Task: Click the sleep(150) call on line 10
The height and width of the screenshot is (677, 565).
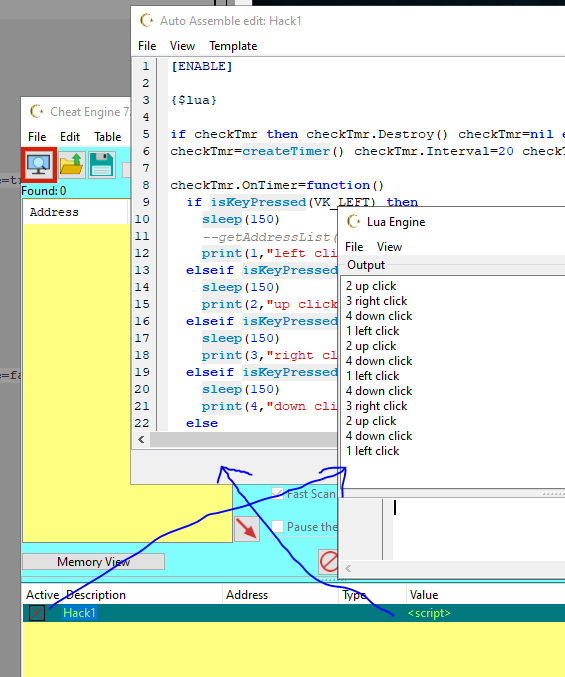Action: [x=241, y=219]
